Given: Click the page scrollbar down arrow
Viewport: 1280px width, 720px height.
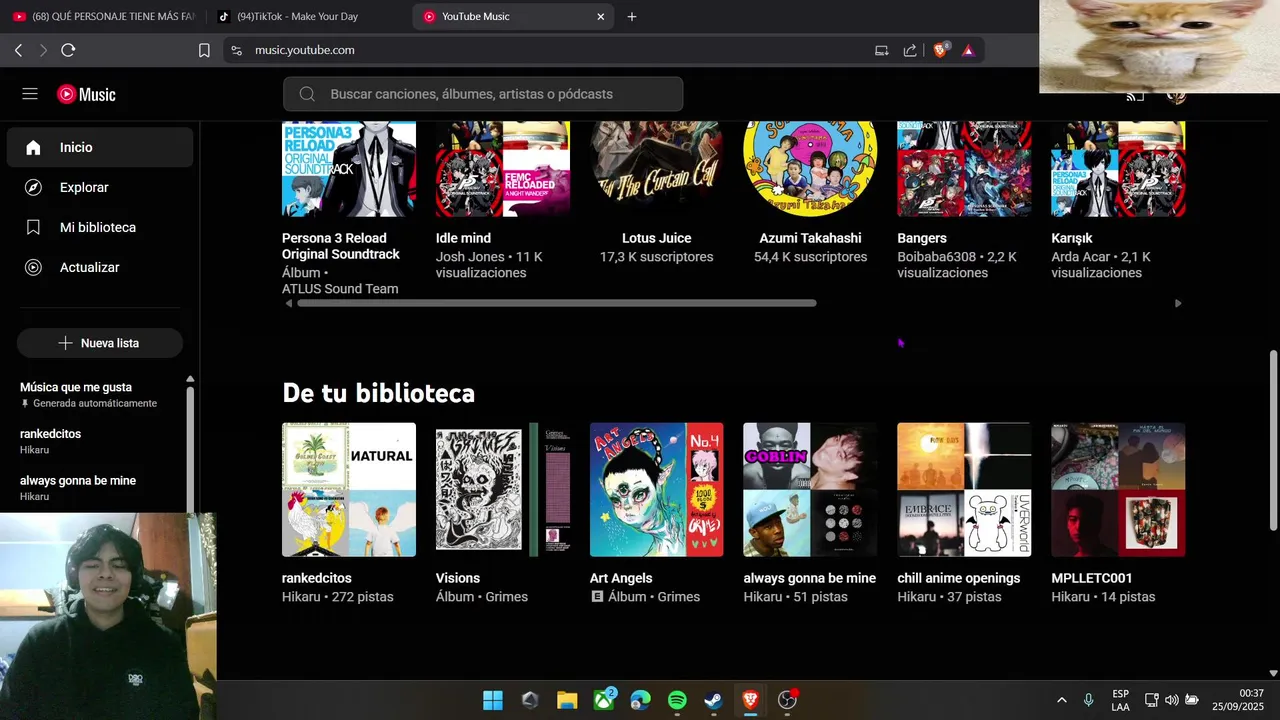Looking at the screenshot, I should coord(1273,674).
